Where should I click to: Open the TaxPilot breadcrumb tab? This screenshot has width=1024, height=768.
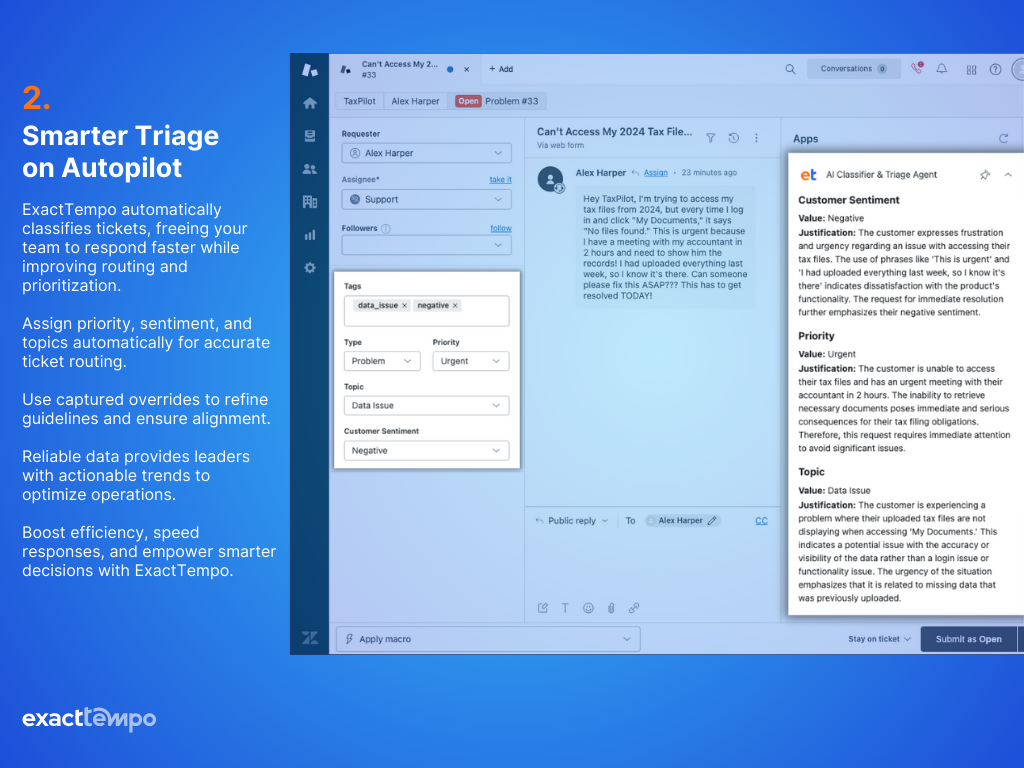(359, 101)
